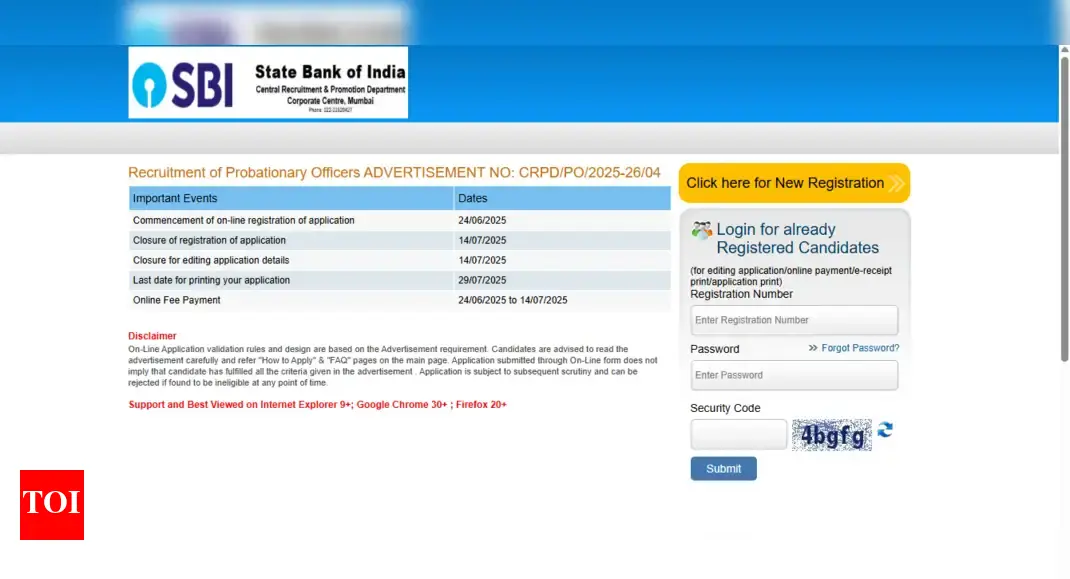1070x579 pixels.
Task: Click the Submit button
Action: (x=723, y=468)
